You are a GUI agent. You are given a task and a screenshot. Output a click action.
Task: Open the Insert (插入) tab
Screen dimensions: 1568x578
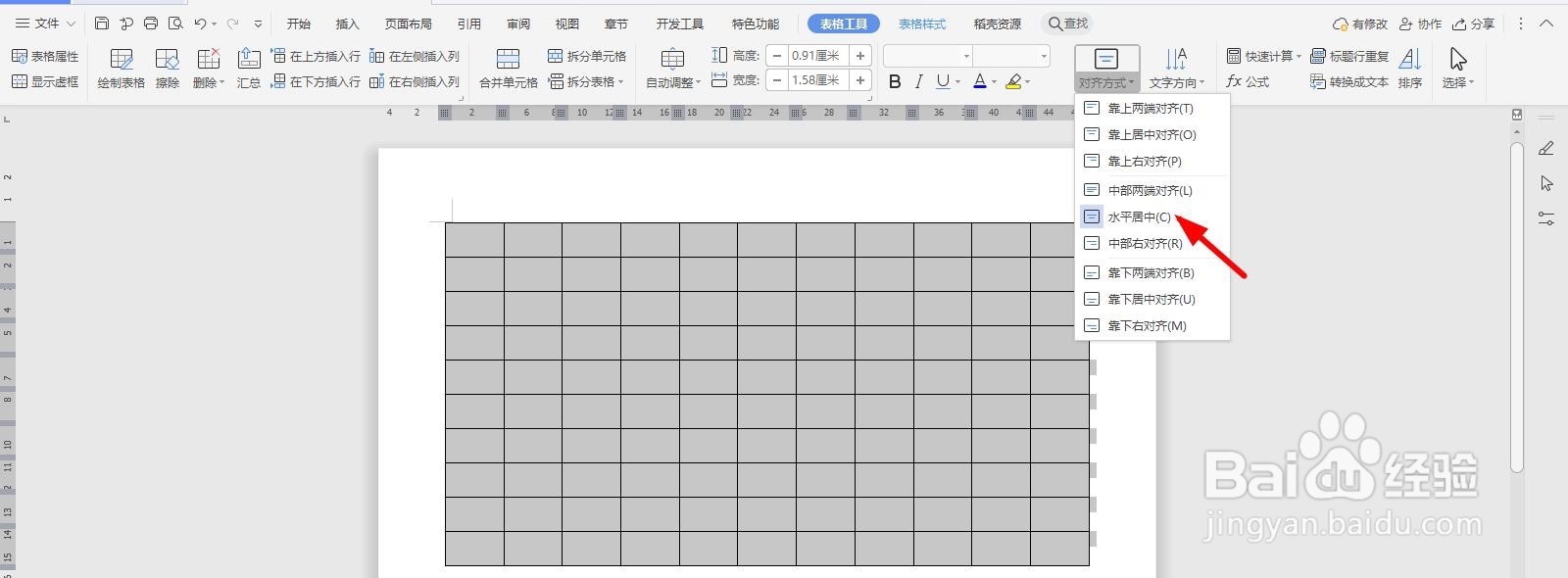click(347, 24)
